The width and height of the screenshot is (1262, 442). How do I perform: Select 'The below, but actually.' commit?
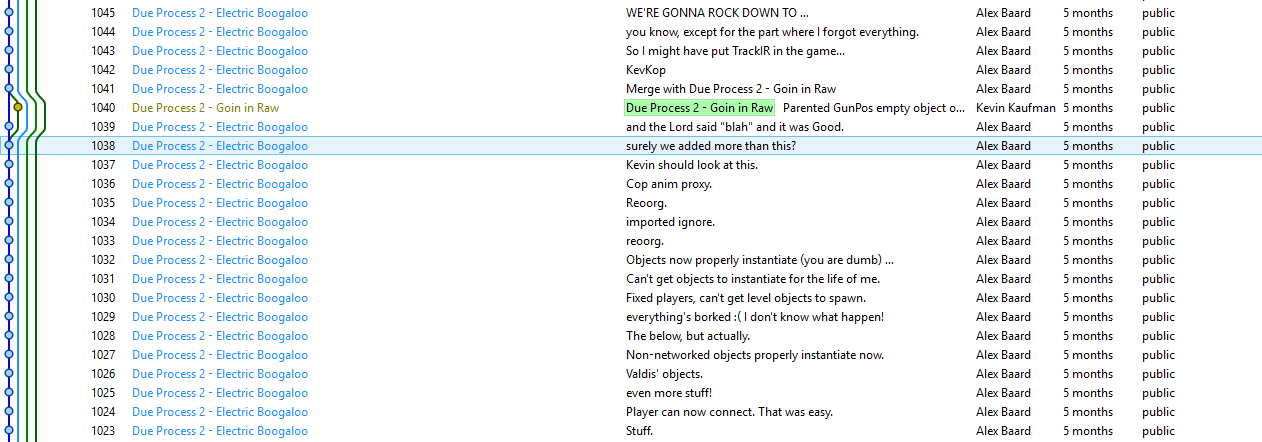[x=688, y=336]
